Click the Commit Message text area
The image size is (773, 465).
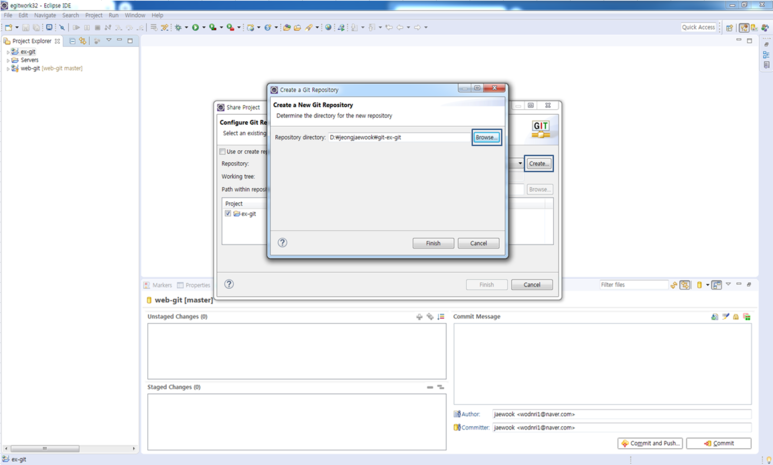click(602, 364)
